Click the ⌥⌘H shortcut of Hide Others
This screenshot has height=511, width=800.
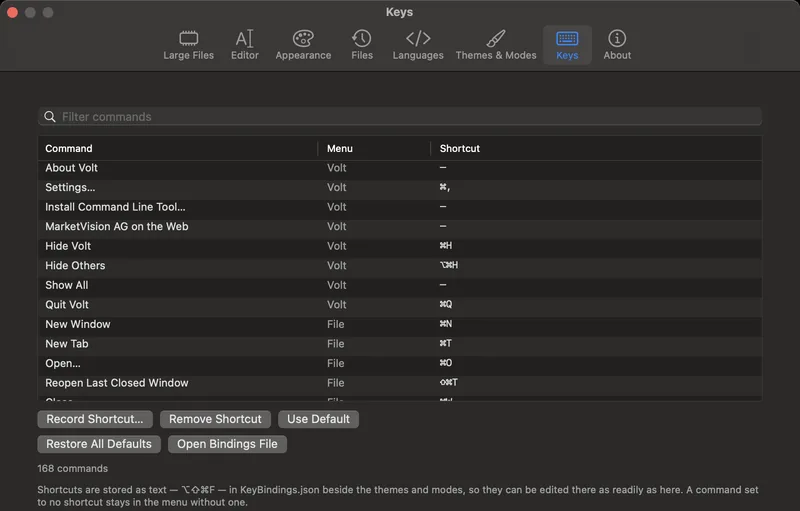click(x=449, y=265)
